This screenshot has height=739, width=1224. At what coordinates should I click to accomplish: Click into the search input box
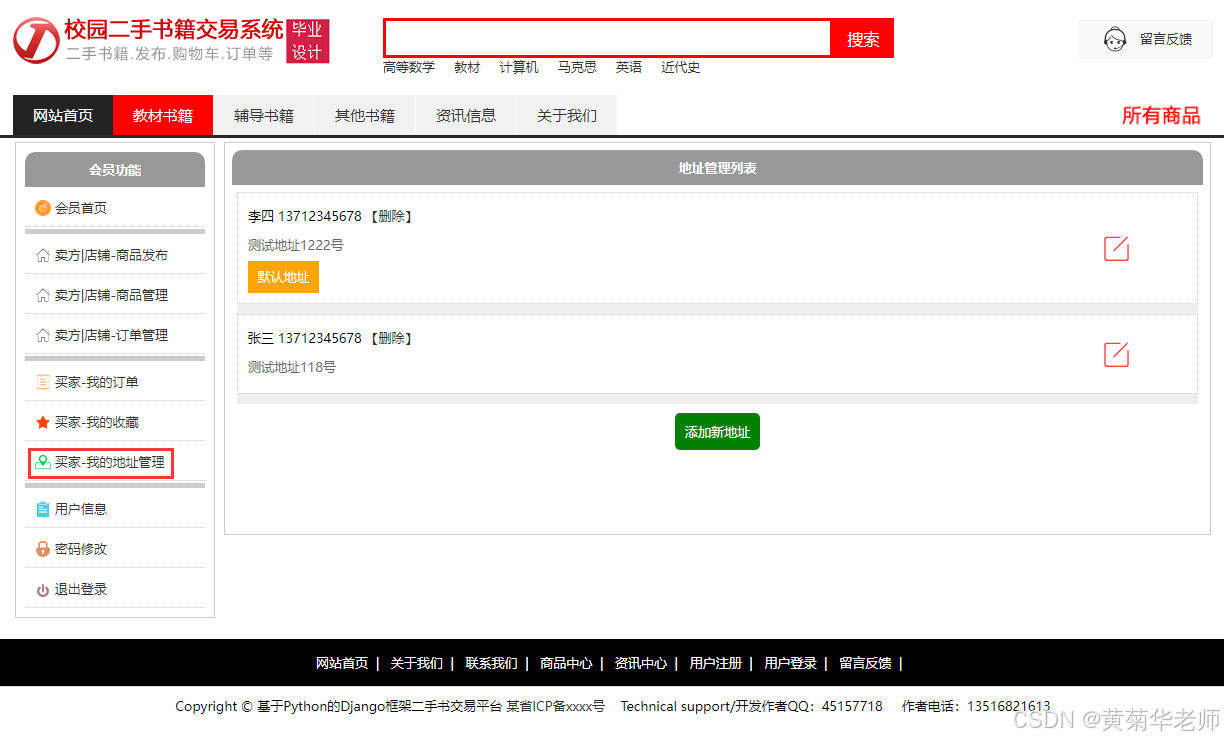click(x=608, y=38)
